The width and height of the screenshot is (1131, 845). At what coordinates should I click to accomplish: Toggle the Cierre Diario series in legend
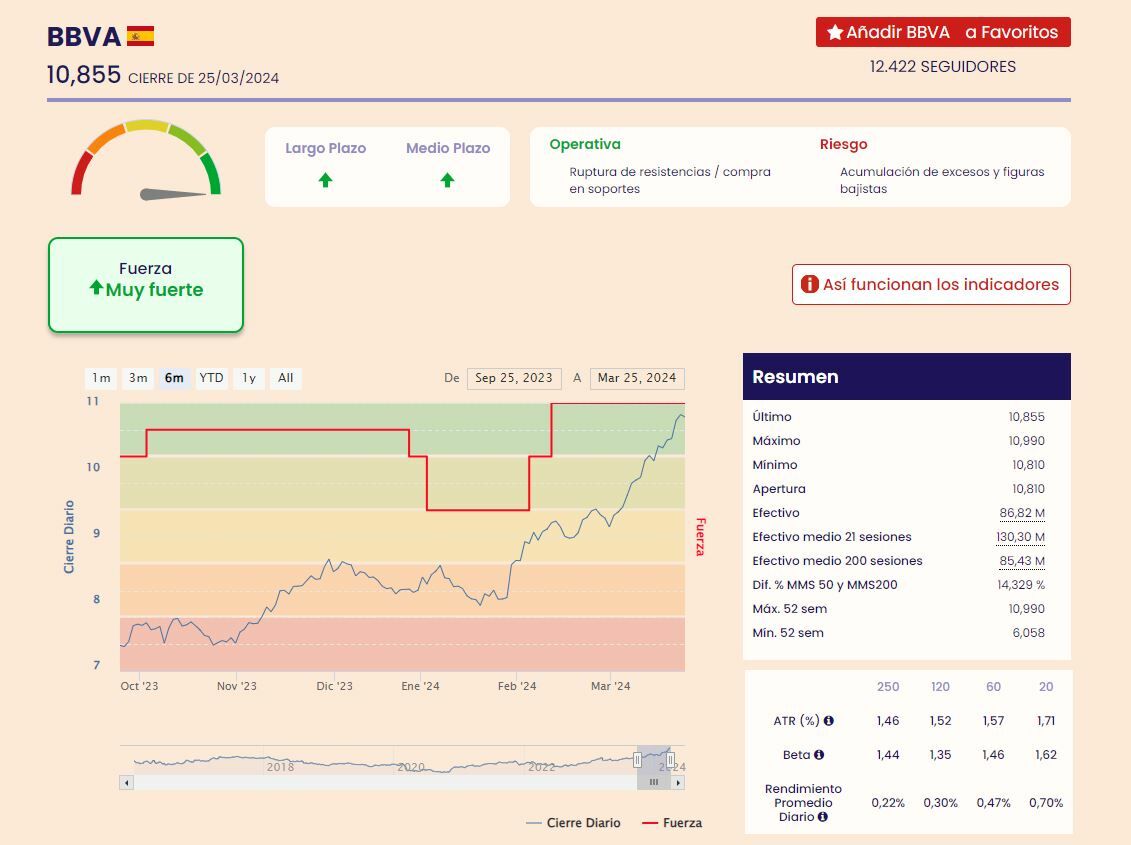tap(574, 823)
